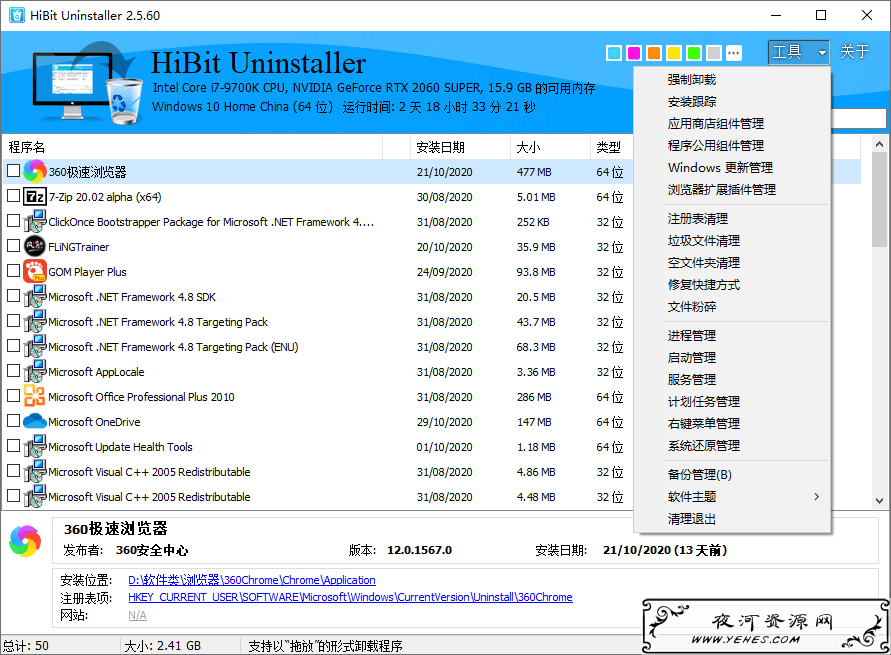Screen dimensions: 891x655
Task: Select 修复快捷方式 menu entry
Action: click(x=703, y=285)
